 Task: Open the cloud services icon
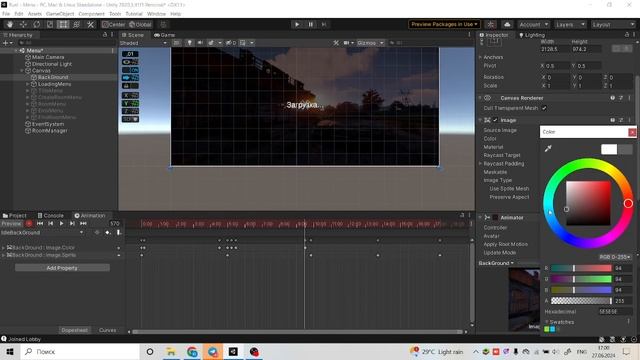coord(507,24)
